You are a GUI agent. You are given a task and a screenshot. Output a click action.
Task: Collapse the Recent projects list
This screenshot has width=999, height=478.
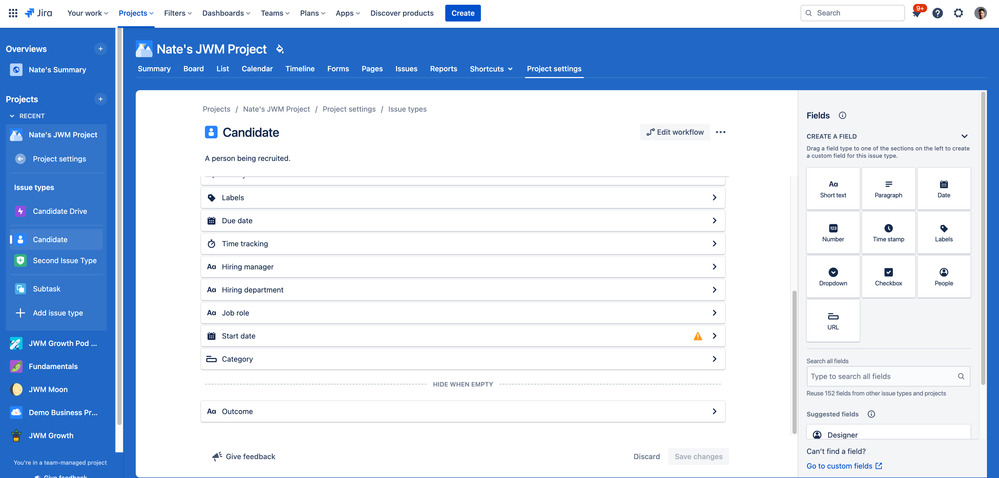(x=11, y=116)
